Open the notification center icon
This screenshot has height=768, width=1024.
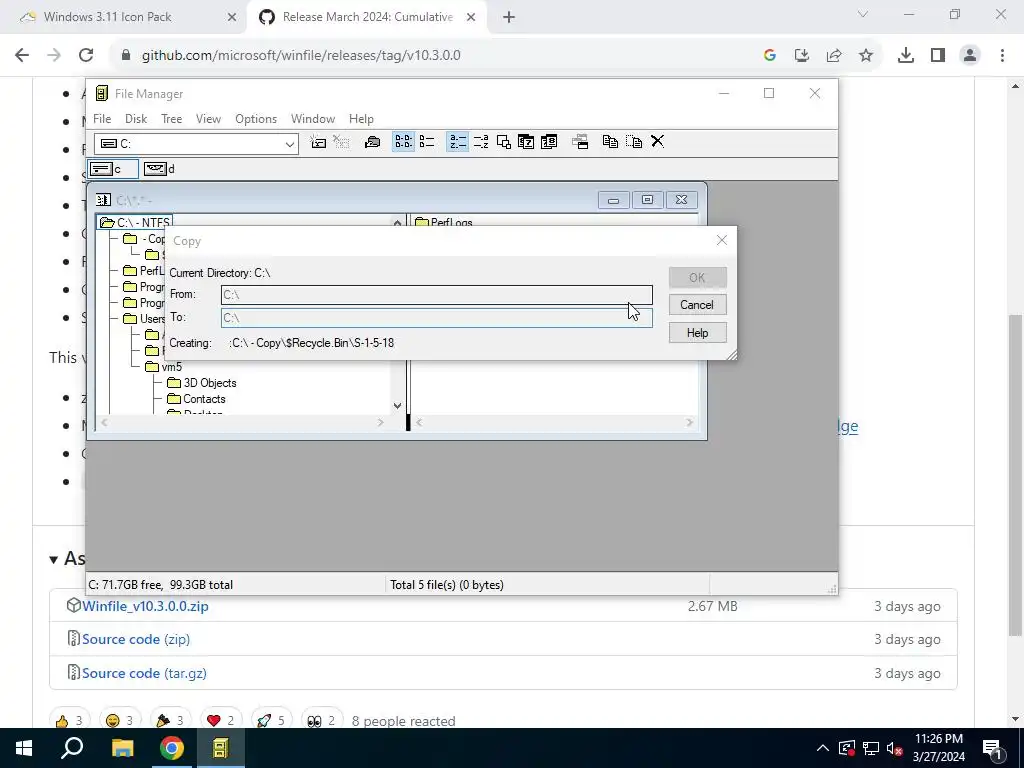[x=992, y=748]
